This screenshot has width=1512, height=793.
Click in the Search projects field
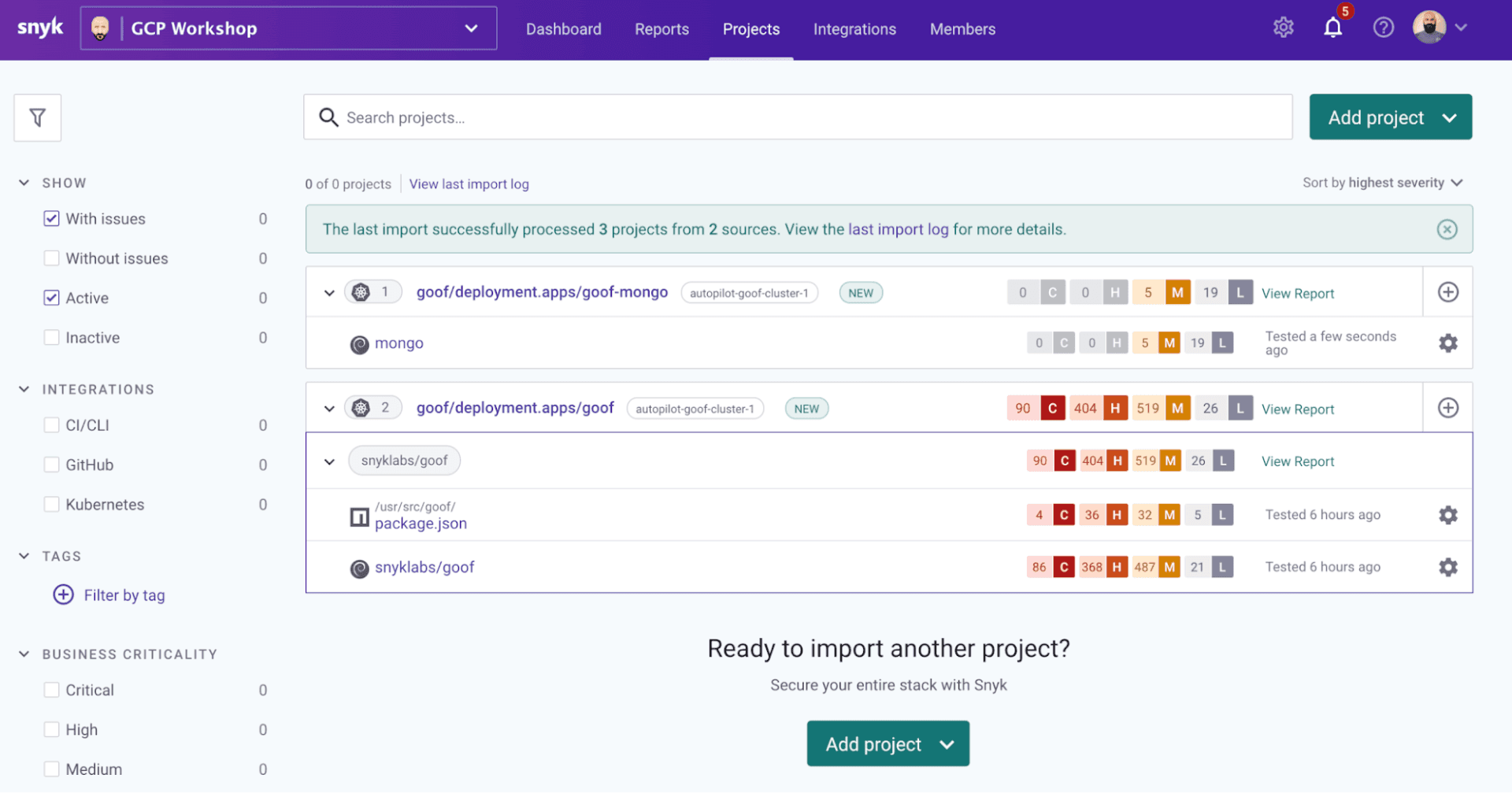click(798, 117)
